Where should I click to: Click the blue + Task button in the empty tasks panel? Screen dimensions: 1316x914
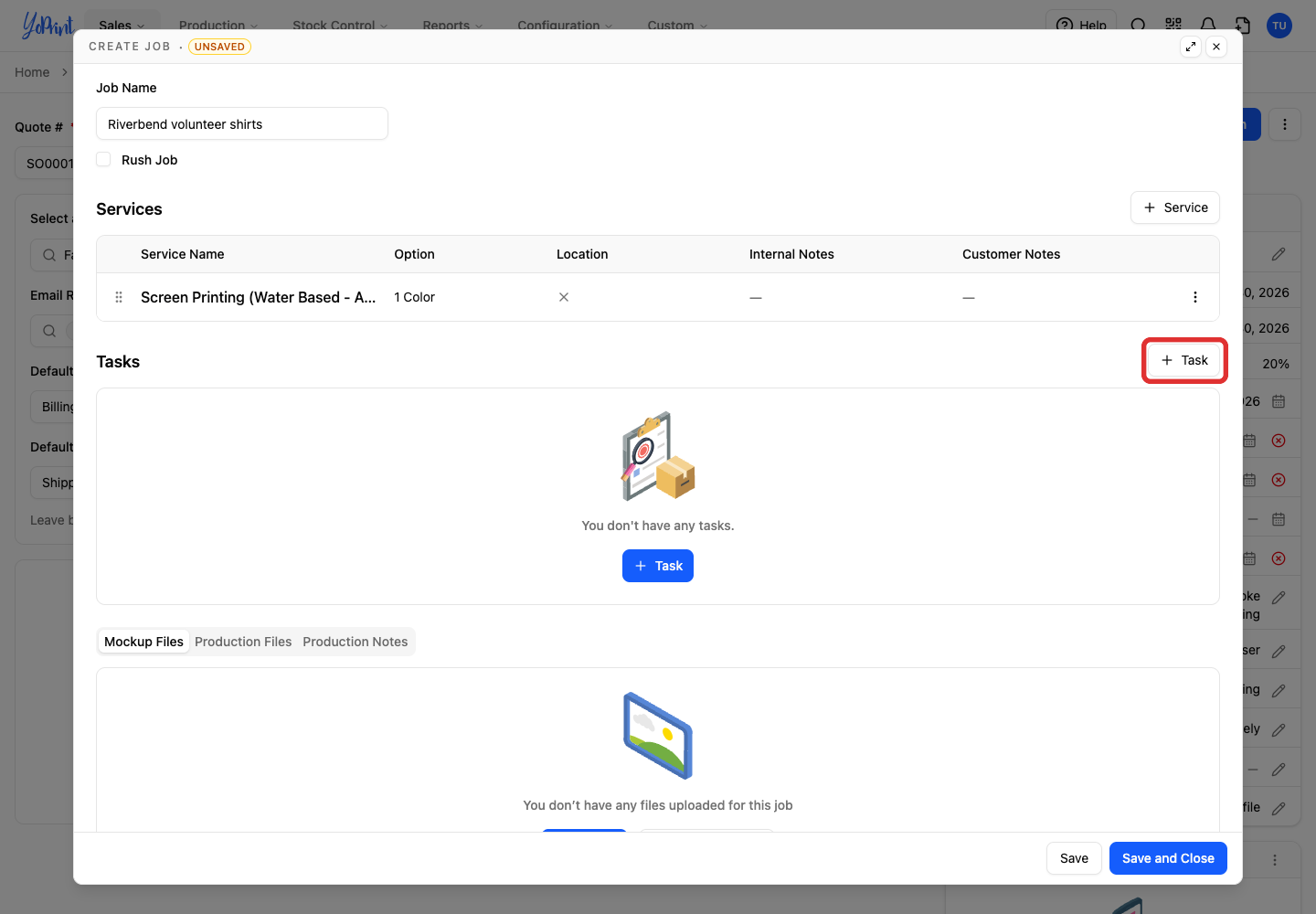pyautogui.click(x=658, y=566)
